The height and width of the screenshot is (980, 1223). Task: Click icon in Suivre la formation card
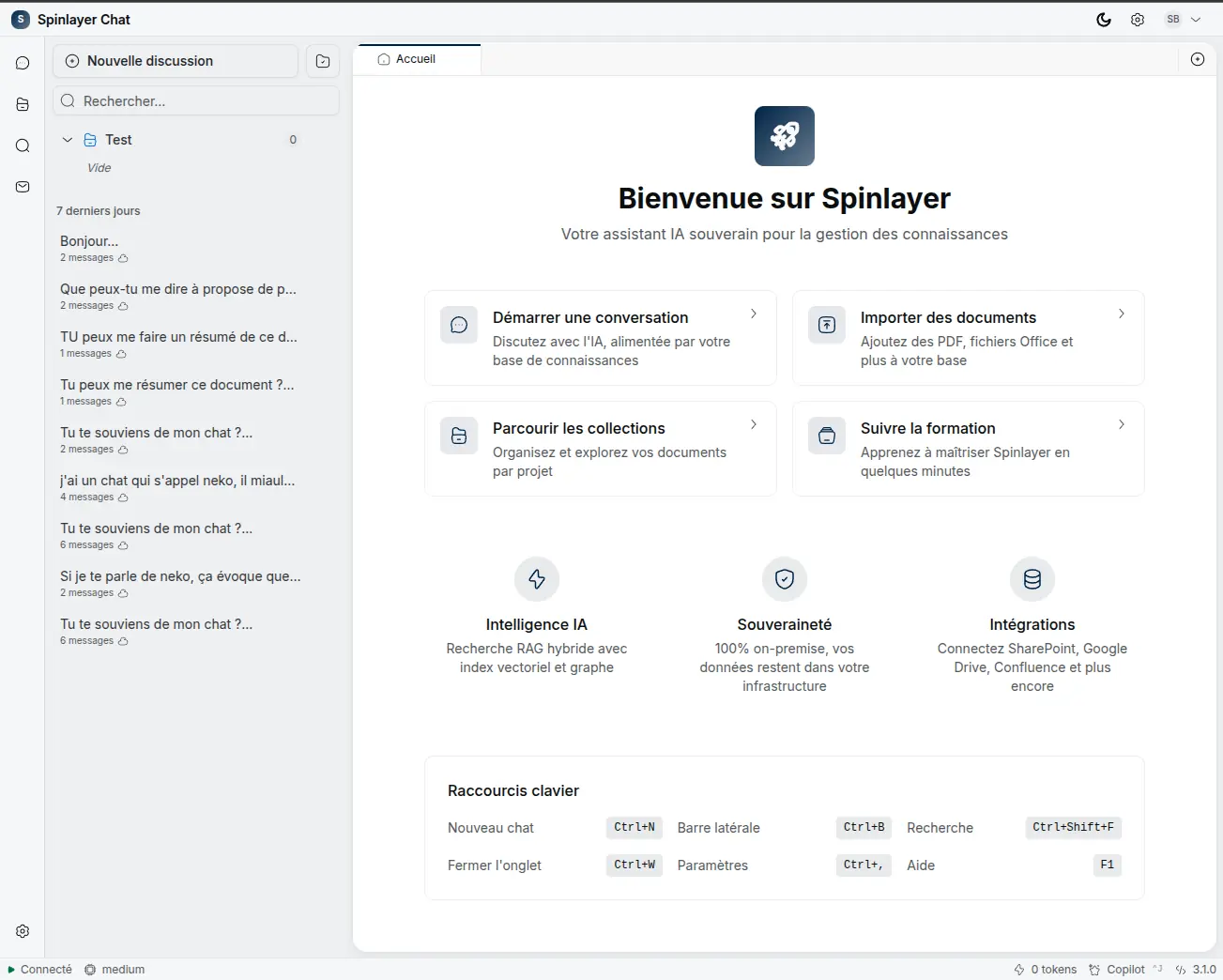tap(827, 436)
